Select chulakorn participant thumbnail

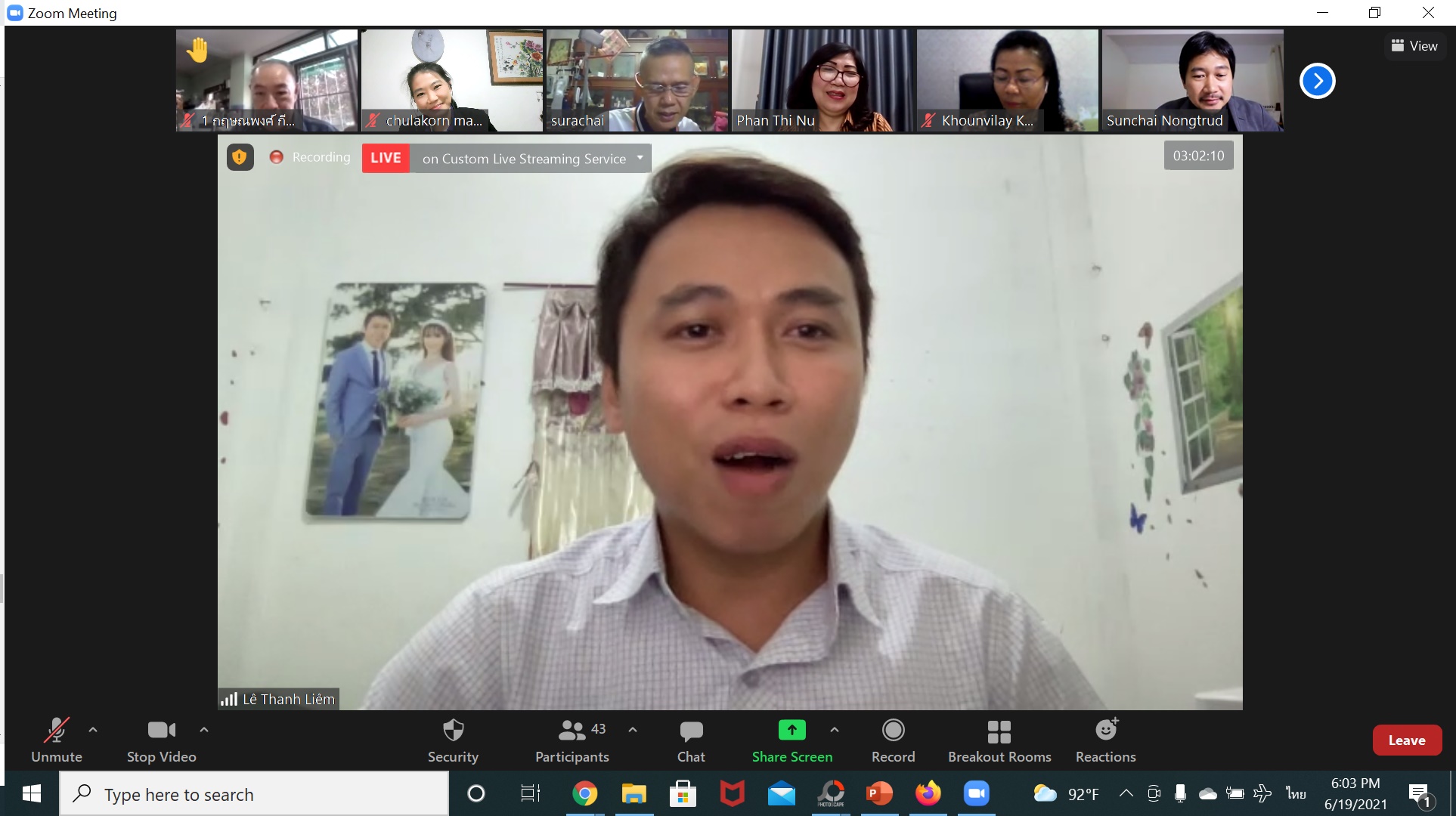452,80
